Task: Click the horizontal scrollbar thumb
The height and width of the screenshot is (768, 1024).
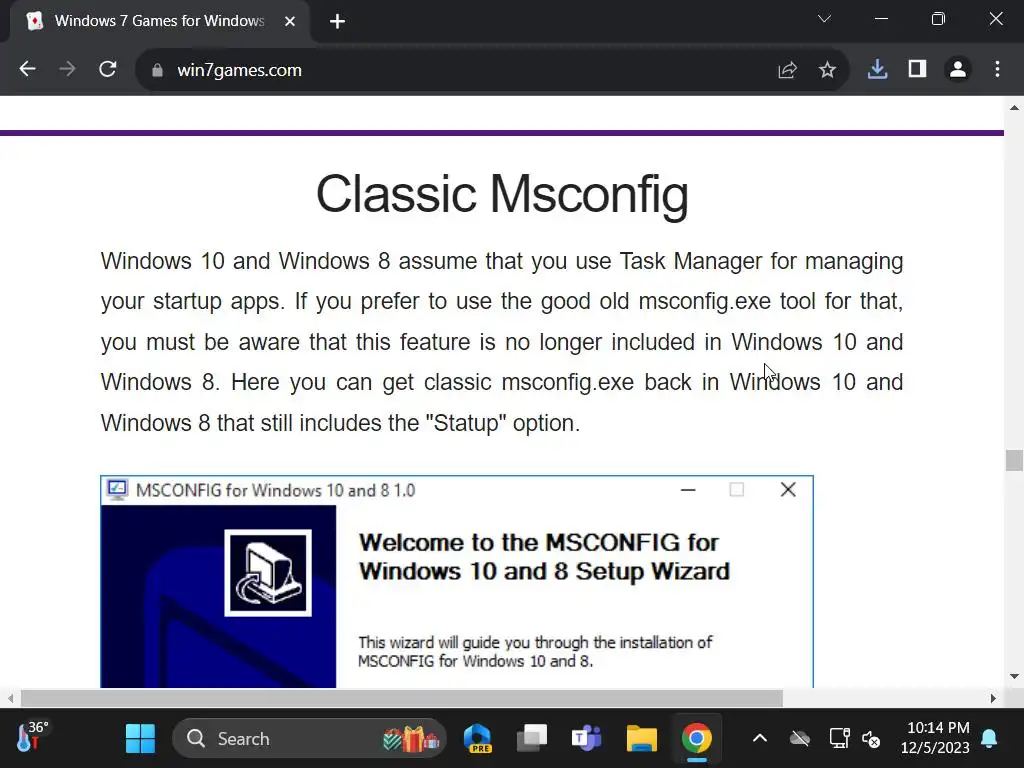Action: point(402,698)
